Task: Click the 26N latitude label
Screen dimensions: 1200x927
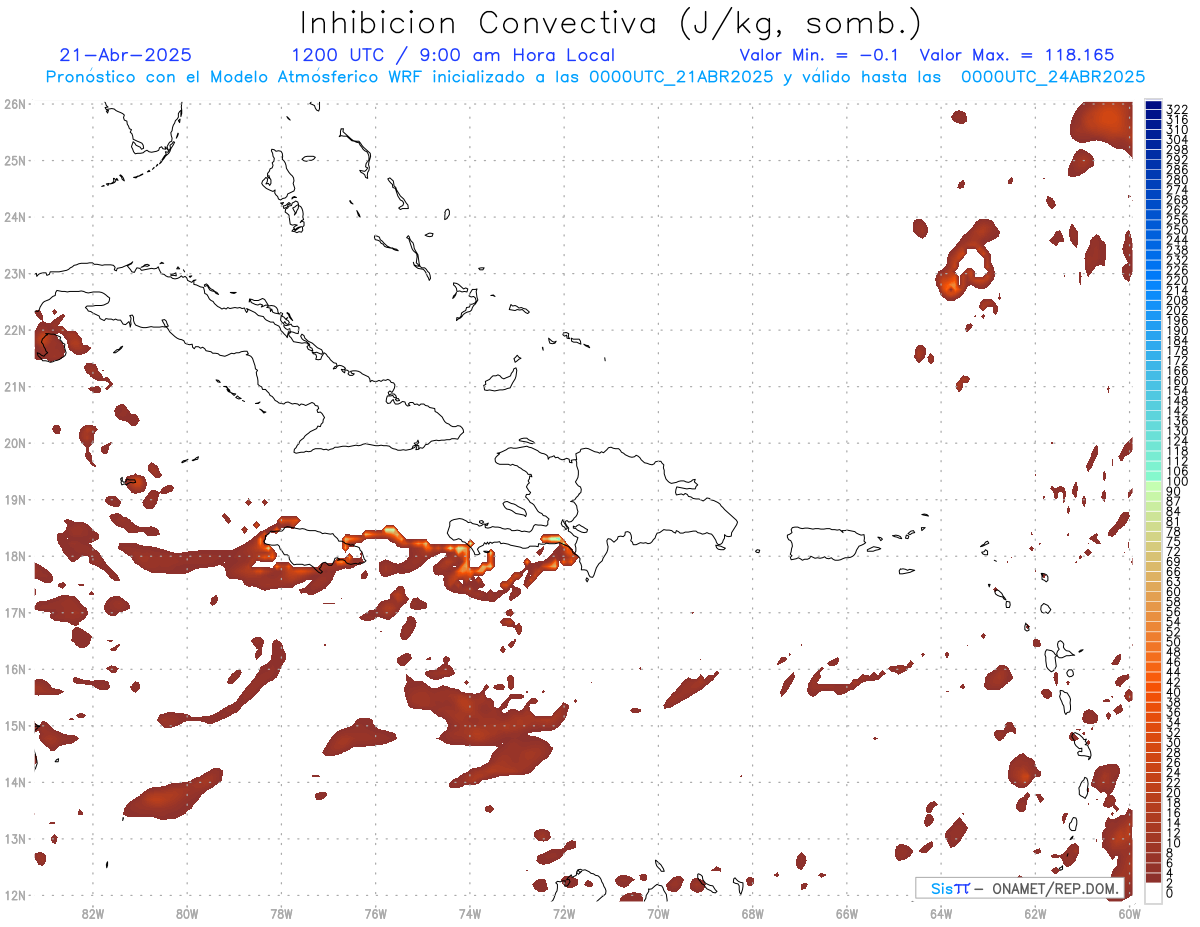Action: pyautogui.click(x=15, y=104)
